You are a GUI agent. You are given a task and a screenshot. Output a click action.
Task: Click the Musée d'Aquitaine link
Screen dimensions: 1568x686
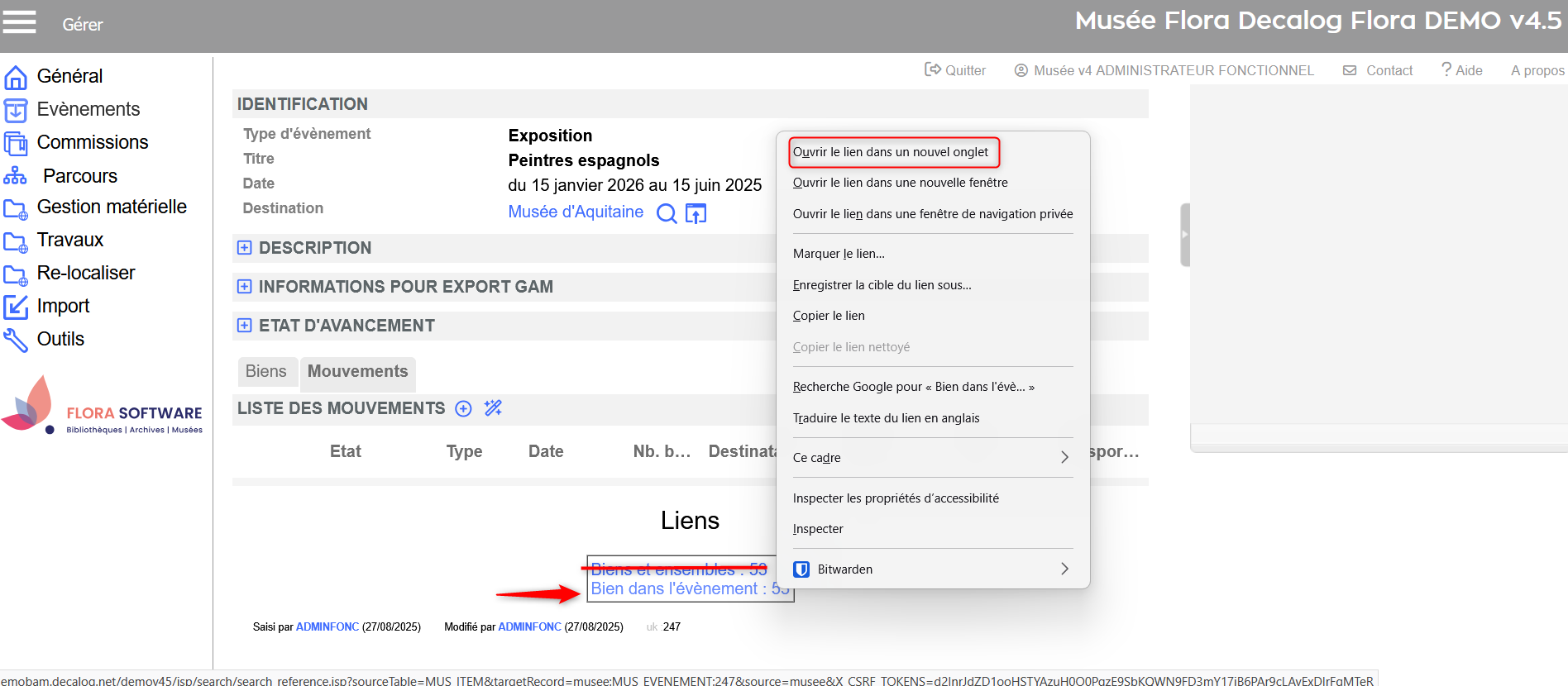576,212
